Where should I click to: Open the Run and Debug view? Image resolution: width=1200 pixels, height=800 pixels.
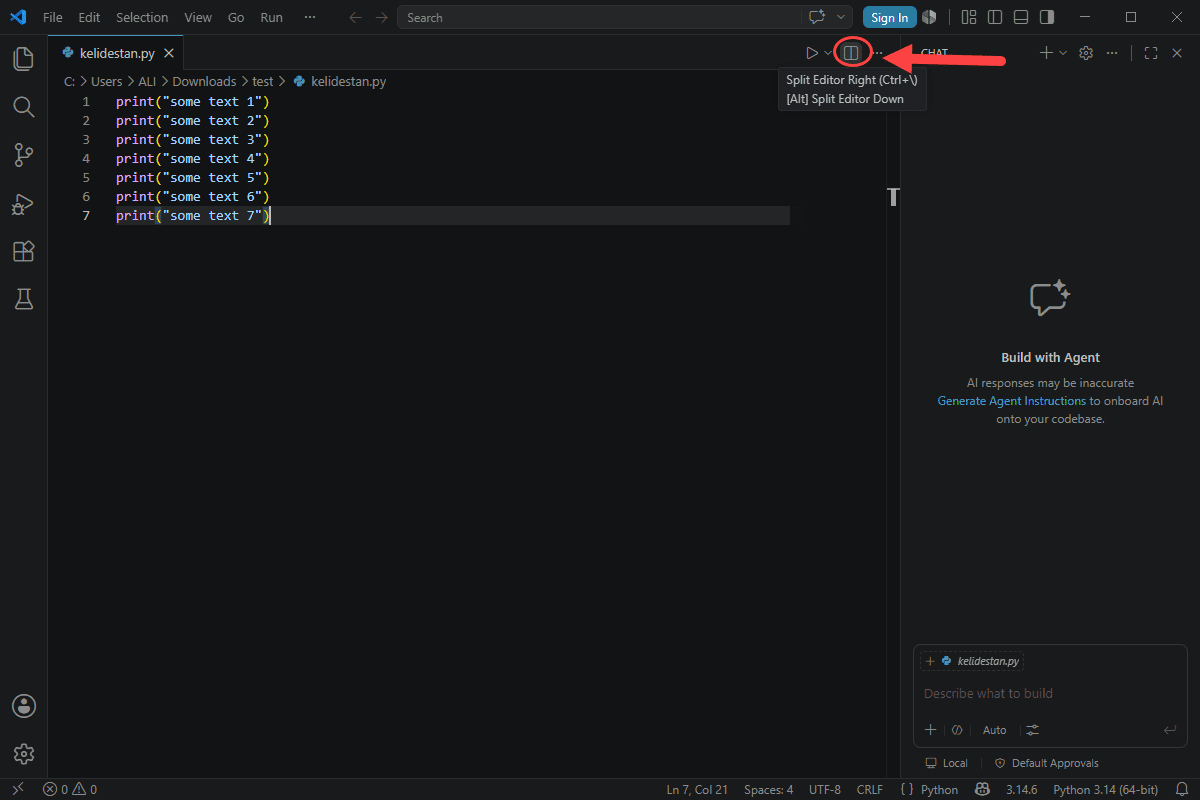[x=24, y=204]
